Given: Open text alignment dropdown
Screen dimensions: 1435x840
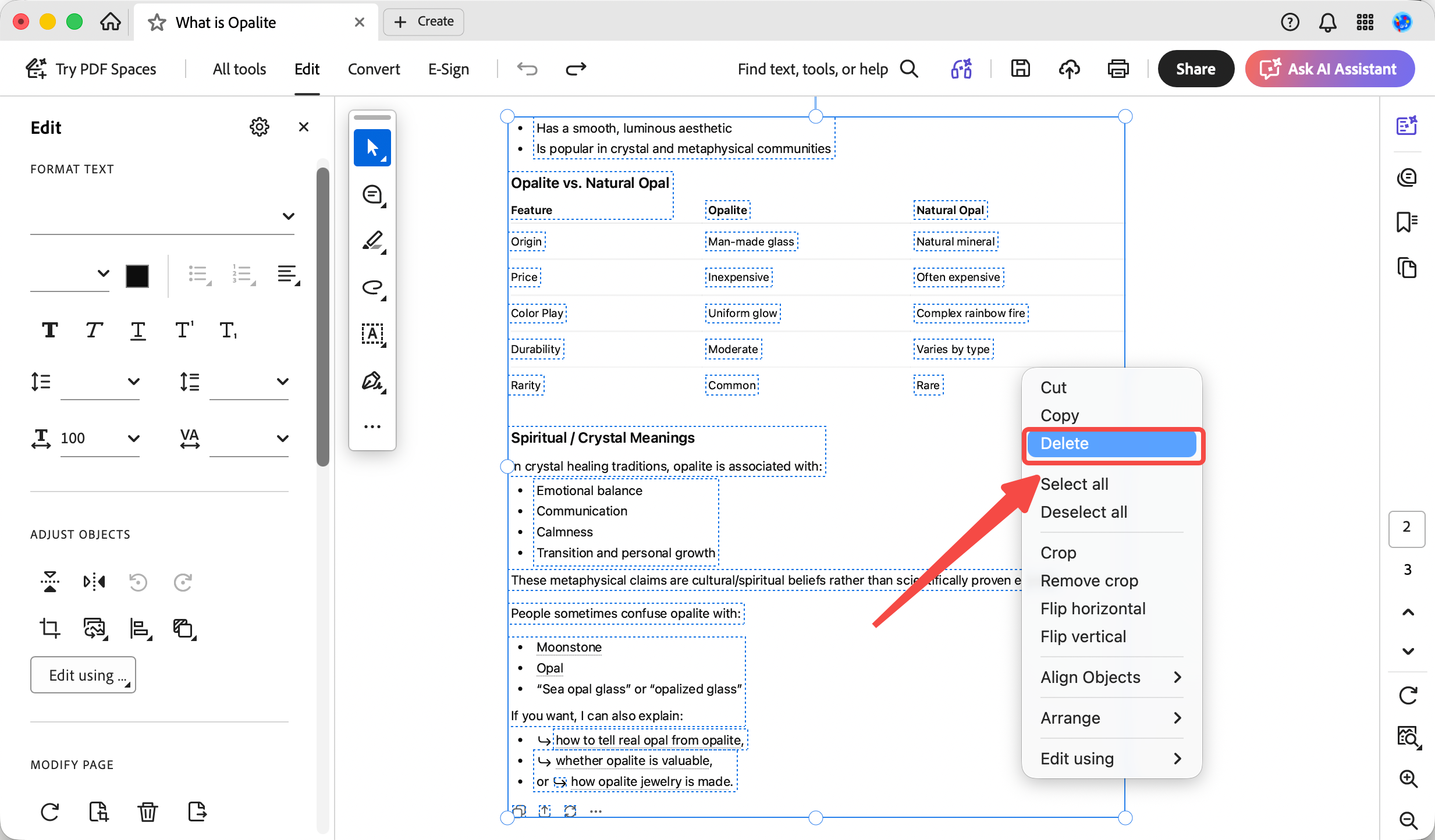Looking at the screenshot, I should tap(288, 274).
